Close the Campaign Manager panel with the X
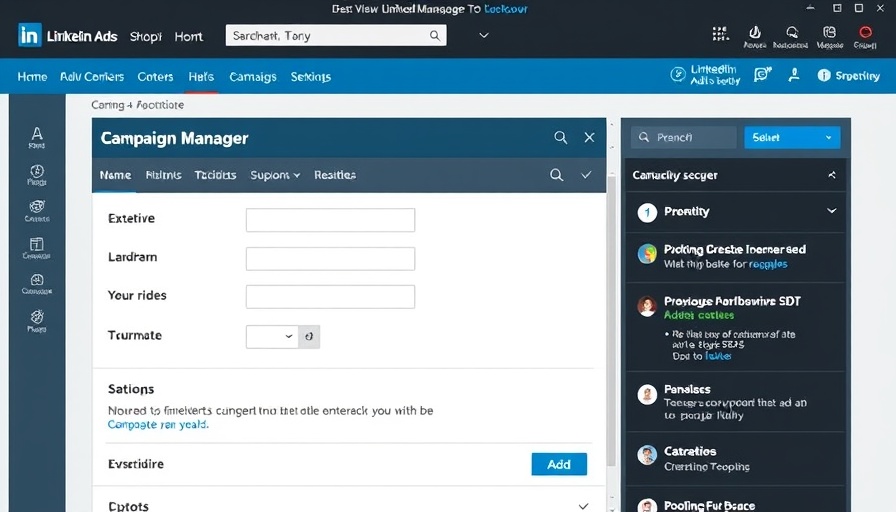The height and width of the screenshot is (512, 896). click(x=589, y=138)
